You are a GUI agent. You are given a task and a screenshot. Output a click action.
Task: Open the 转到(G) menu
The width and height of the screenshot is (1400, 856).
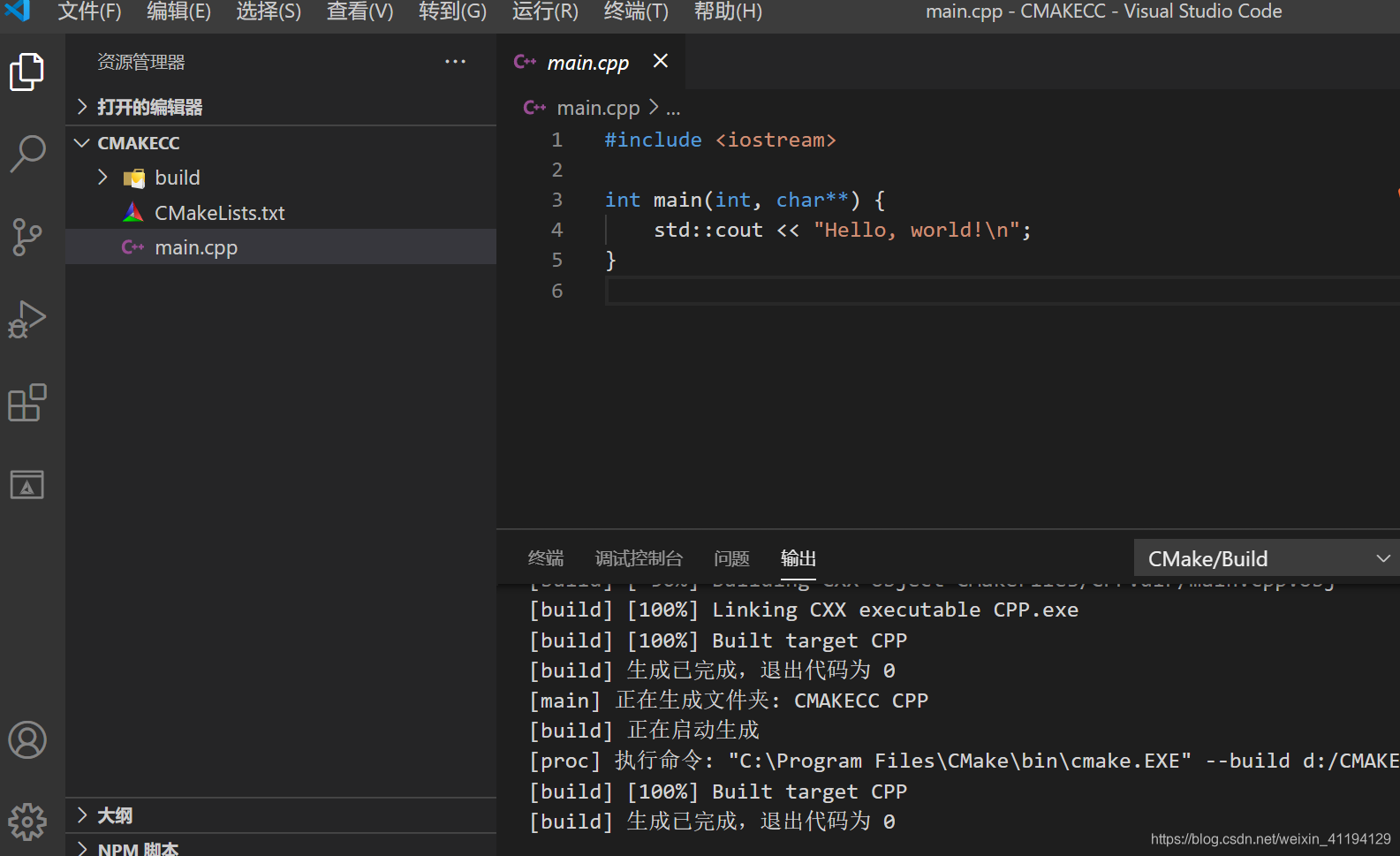click(452, 11)
